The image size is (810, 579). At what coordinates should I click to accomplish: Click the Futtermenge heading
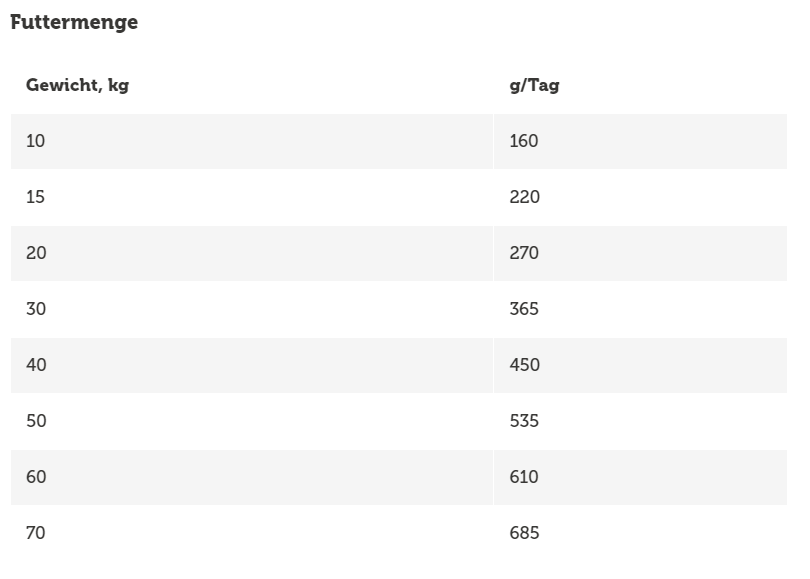(x=74, y=23)
